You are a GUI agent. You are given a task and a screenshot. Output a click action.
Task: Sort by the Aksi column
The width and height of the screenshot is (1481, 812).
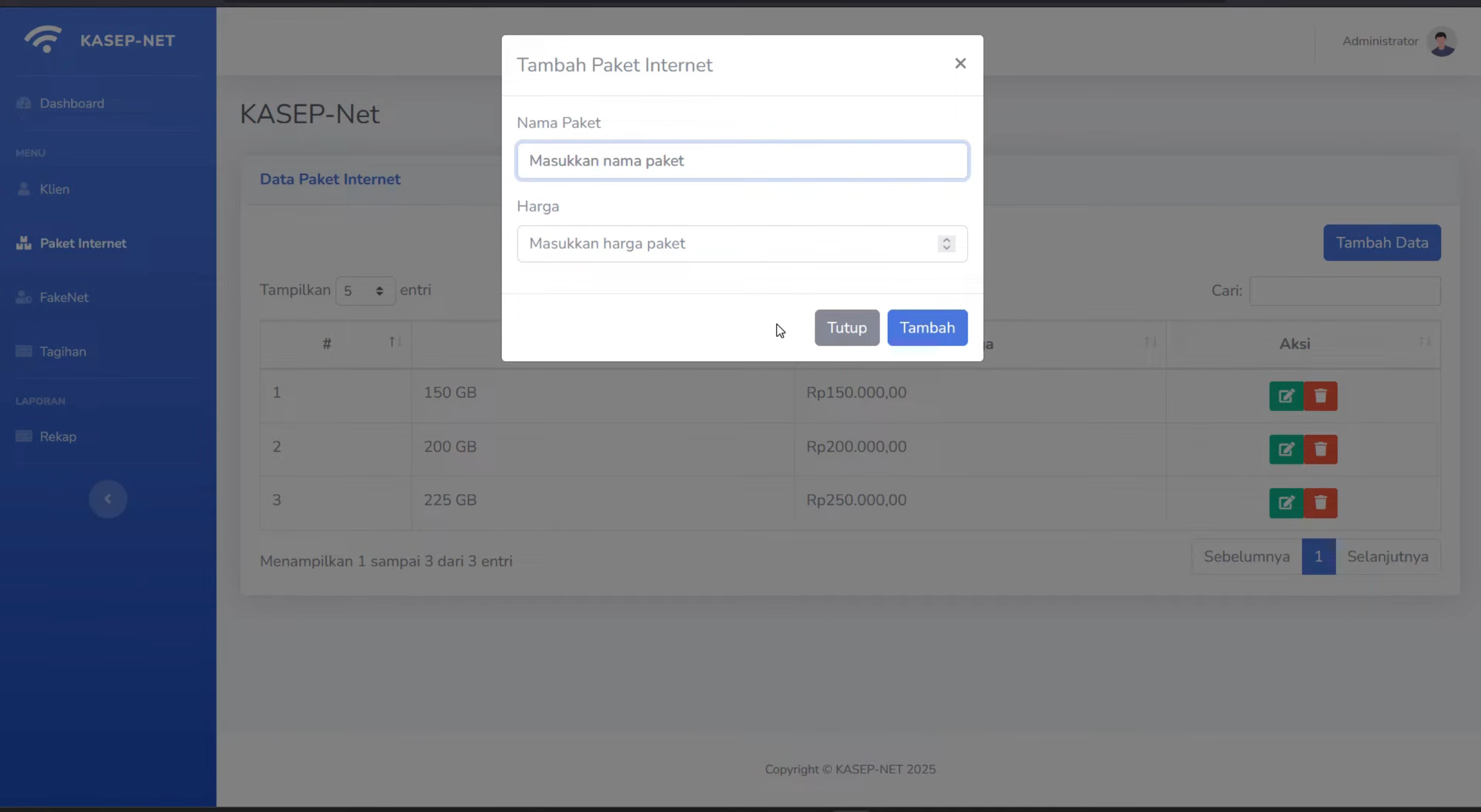pyautogui.click(x=1303, y=344)
